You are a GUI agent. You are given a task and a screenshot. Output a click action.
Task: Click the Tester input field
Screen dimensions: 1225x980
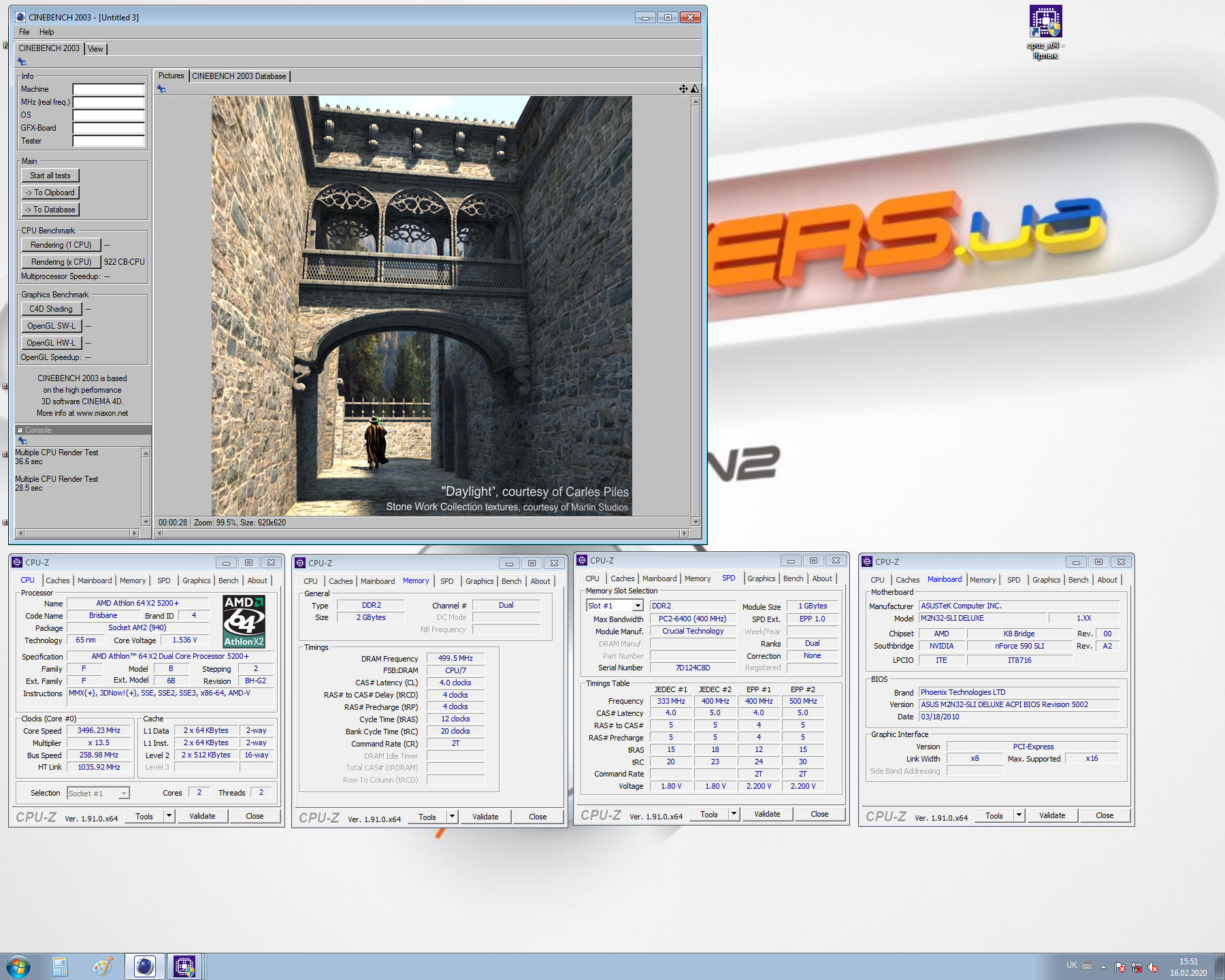point(109,141)
